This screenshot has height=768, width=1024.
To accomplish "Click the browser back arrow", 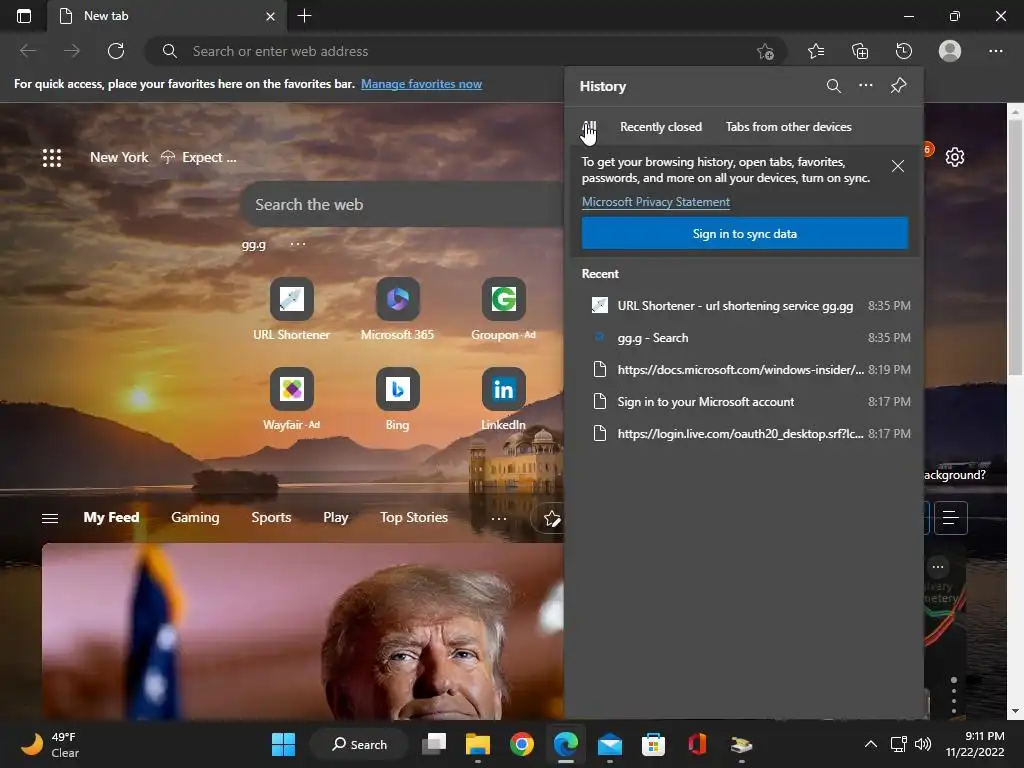I will (x=28, y=51).
